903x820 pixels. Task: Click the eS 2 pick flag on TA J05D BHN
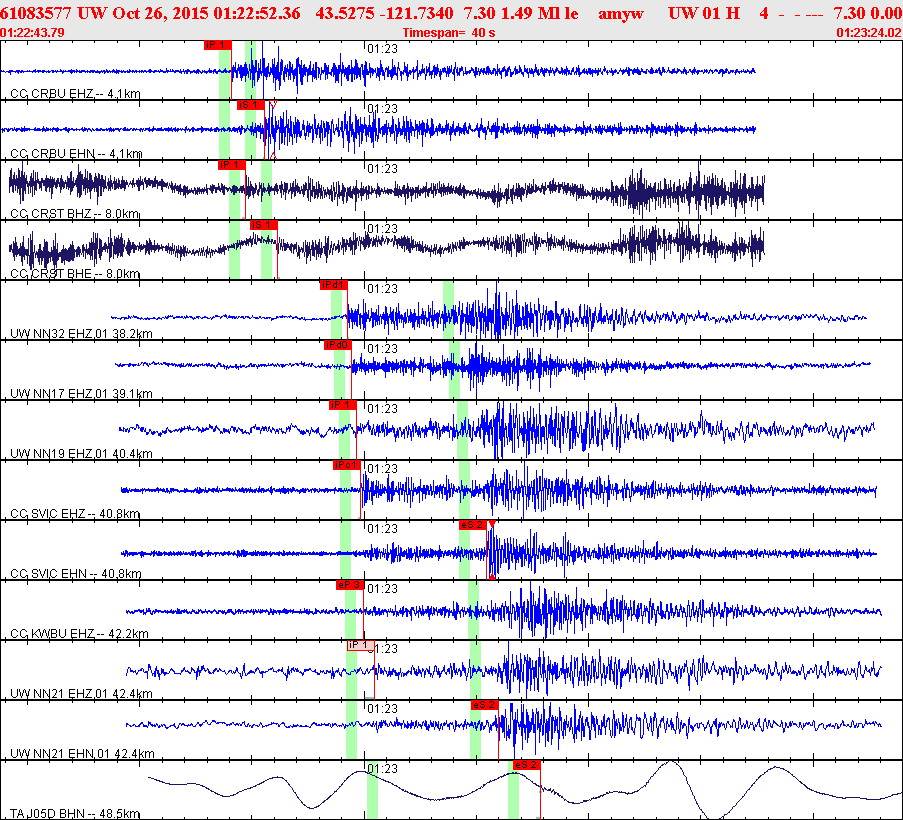[526, 765]
